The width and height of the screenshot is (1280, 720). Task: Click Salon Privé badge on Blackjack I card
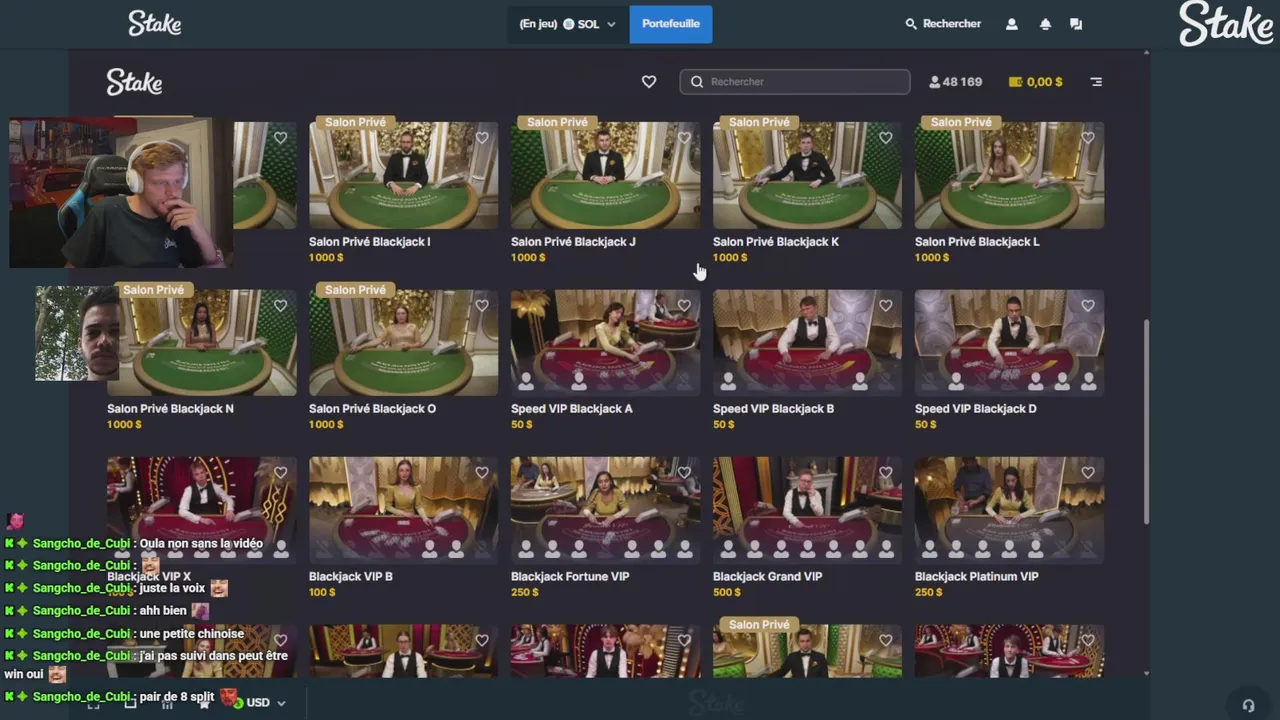(355, 122)
